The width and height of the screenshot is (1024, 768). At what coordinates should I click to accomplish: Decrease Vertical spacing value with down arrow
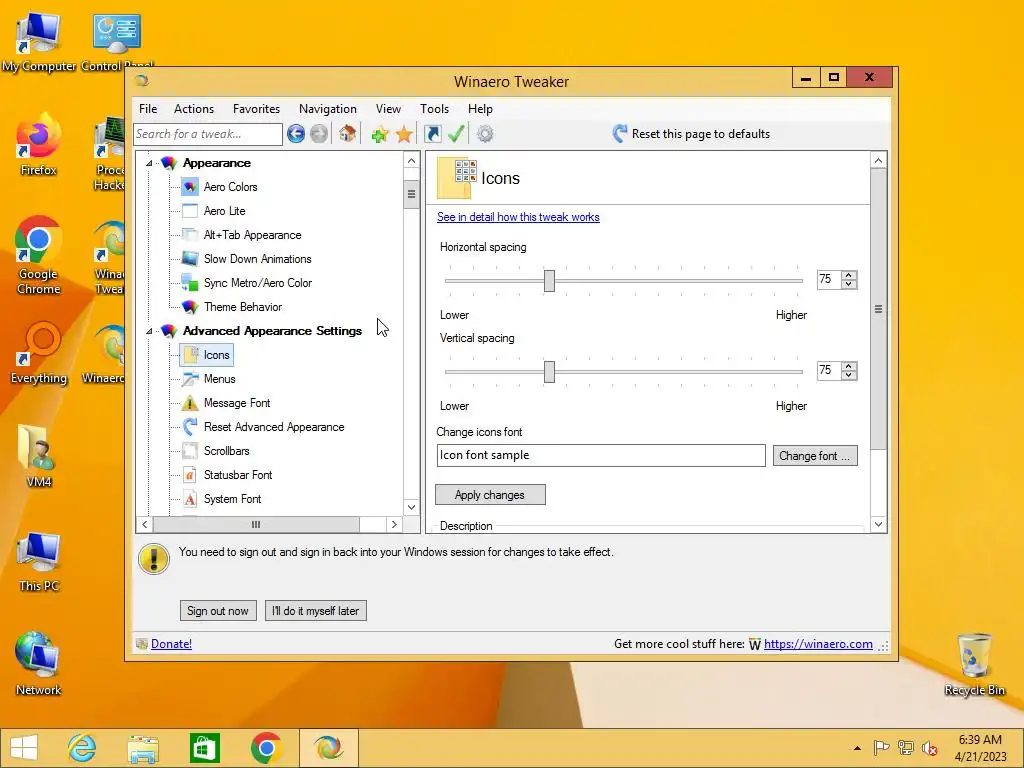(848, 375)
